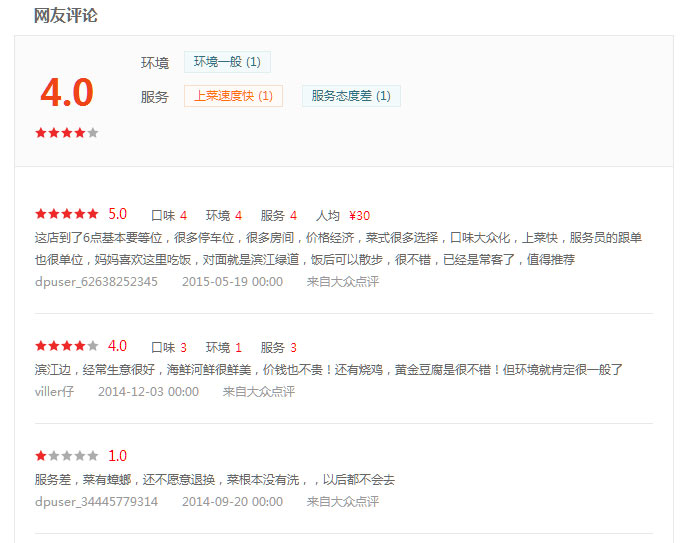Click 来自大众点评 under the 2014-09-20 review
Viewport: 688px width, 543px height.
point(343,502)
